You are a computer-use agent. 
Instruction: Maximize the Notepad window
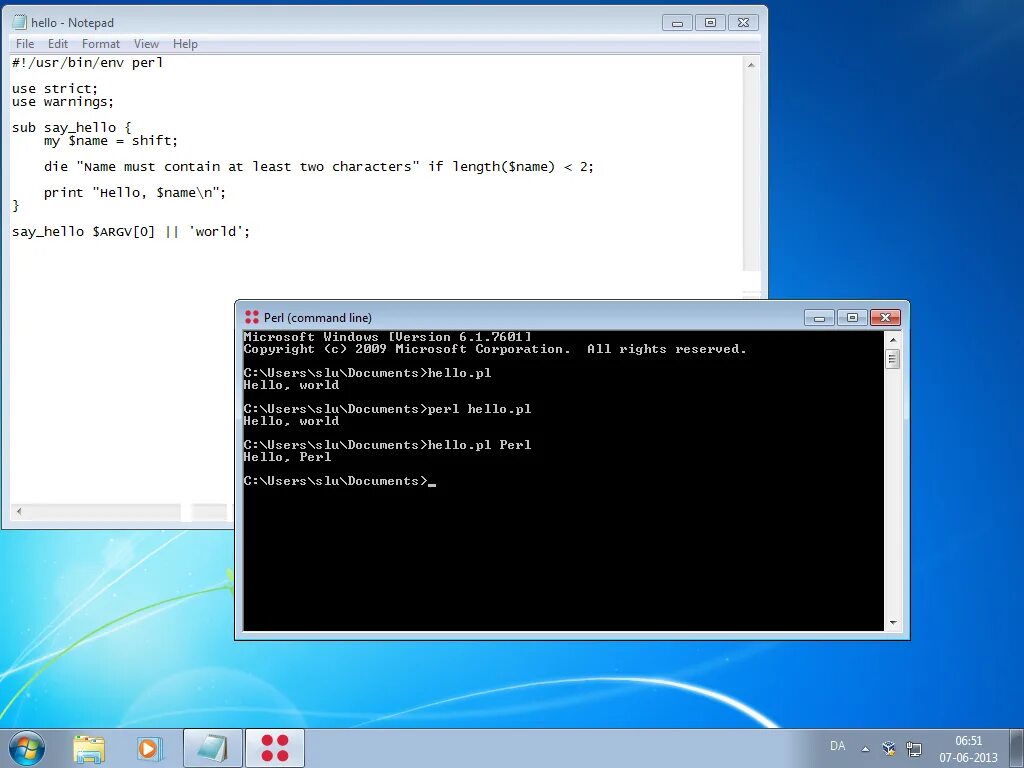pos(711,23)
